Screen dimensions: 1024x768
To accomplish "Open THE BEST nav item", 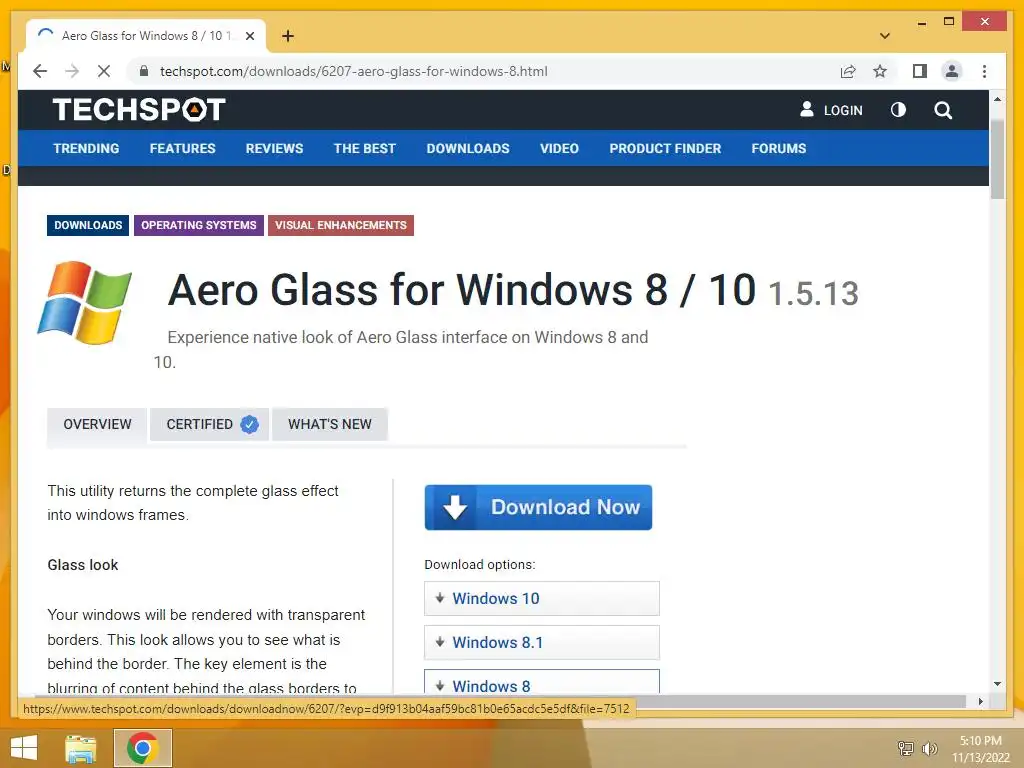I will (364, 148).
